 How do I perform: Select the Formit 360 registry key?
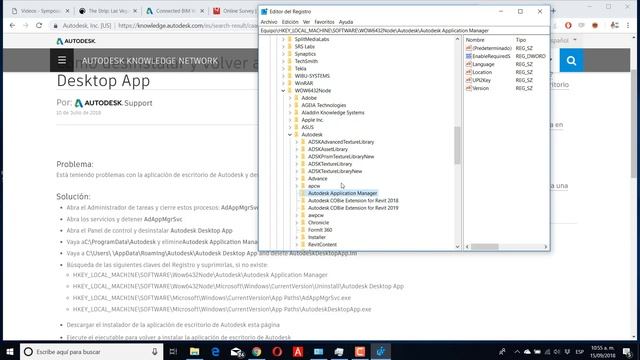pos(320,230)
